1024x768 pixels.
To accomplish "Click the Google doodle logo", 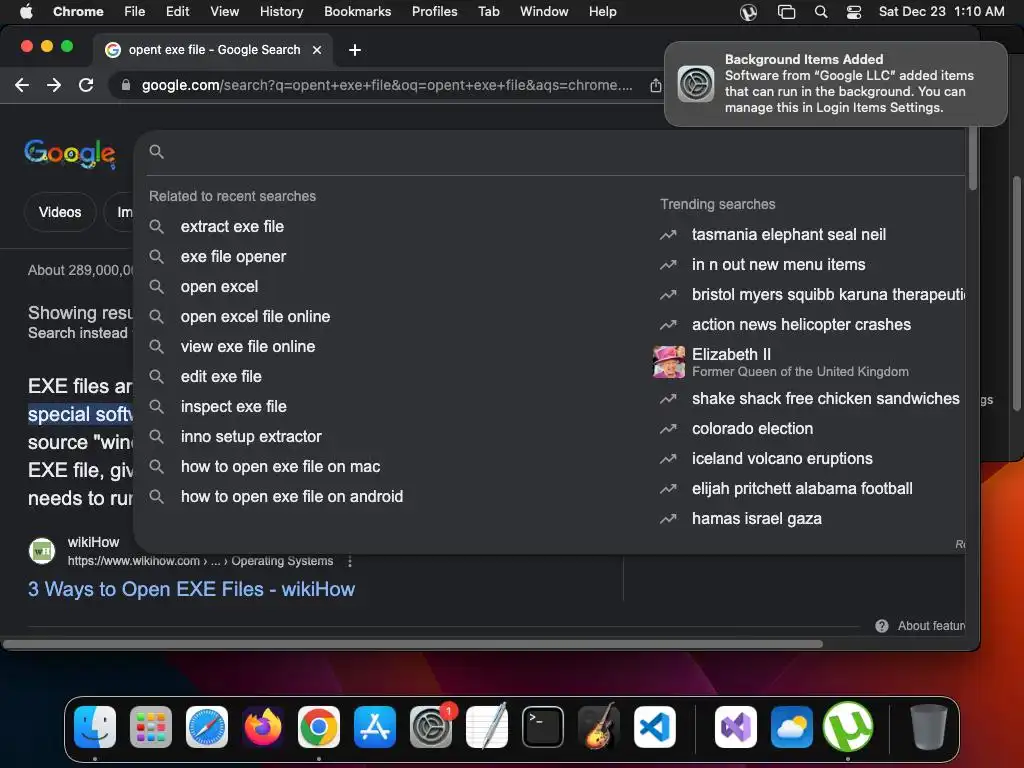I will point(70,153).
